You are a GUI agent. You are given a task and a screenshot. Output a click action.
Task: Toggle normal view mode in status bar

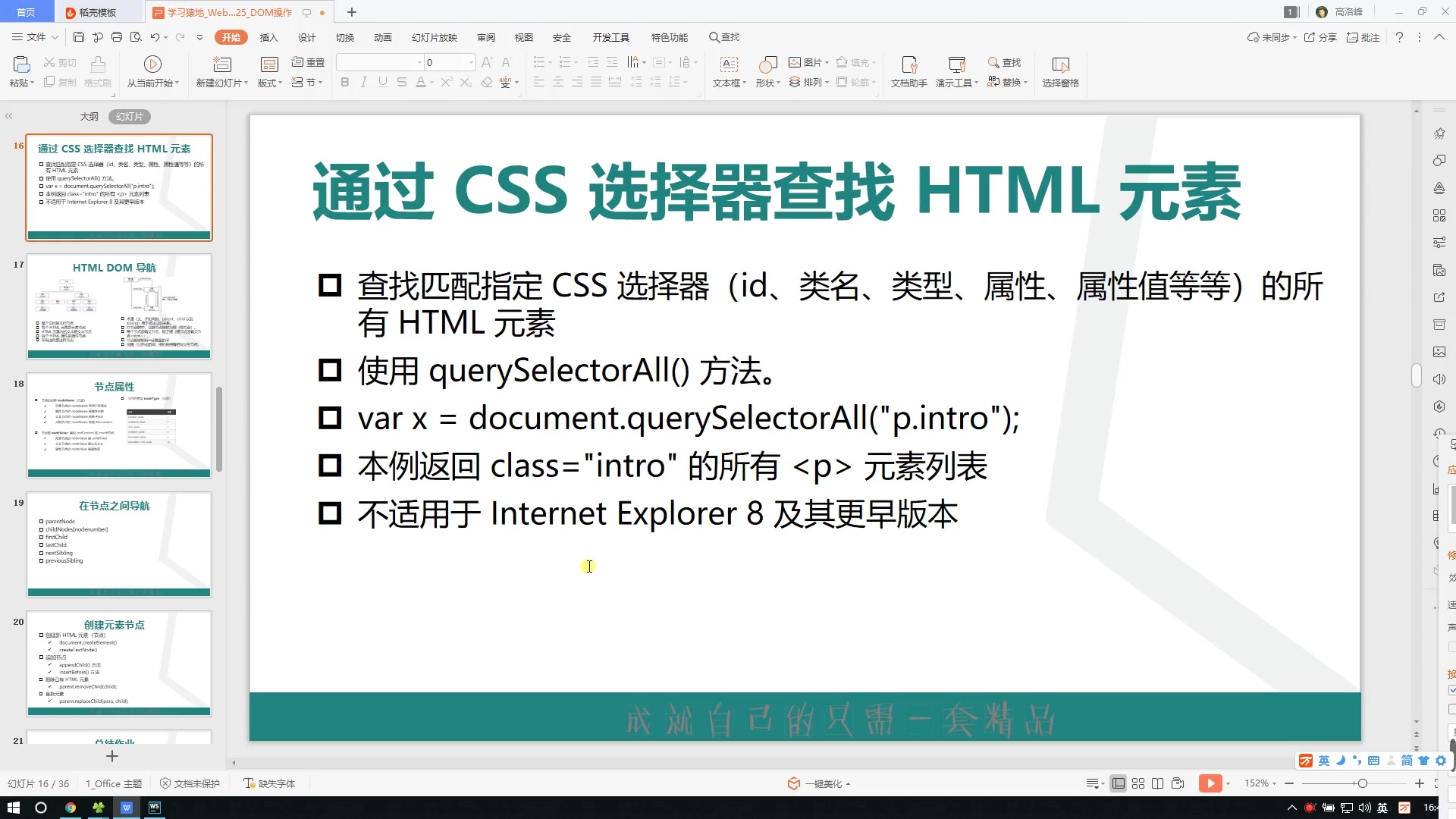pos(1118,783)
